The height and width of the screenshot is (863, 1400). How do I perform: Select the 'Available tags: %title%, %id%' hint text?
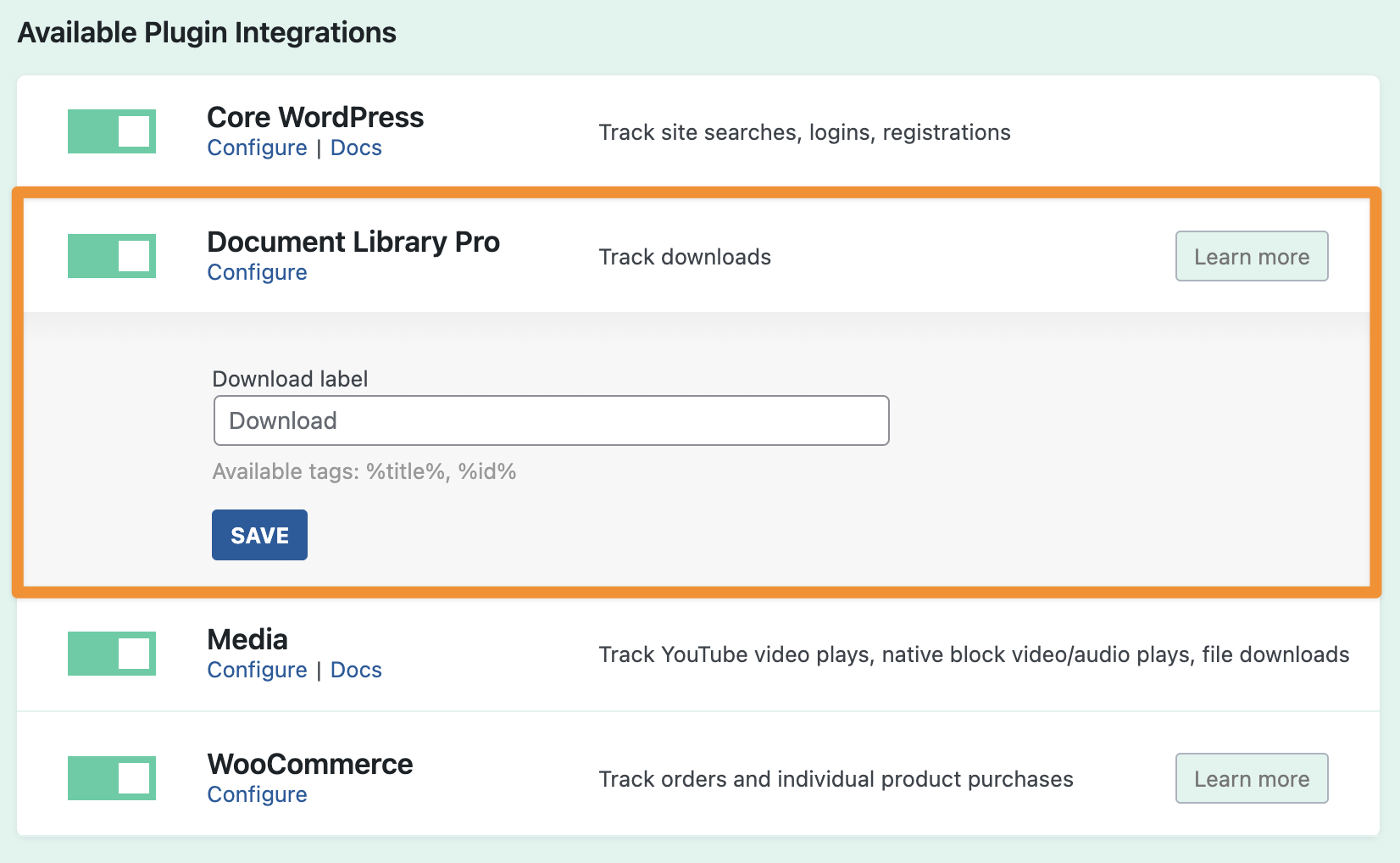364,471
